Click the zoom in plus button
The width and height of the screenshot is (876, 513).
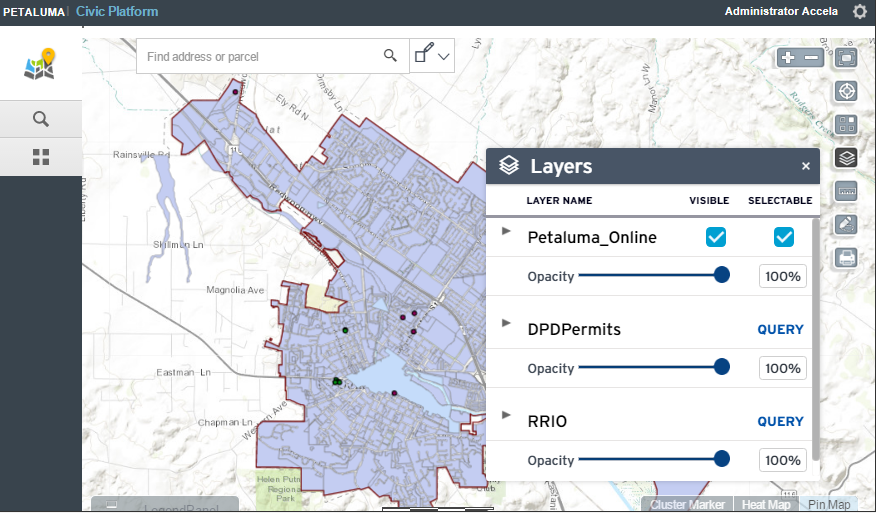click(789, 58)
